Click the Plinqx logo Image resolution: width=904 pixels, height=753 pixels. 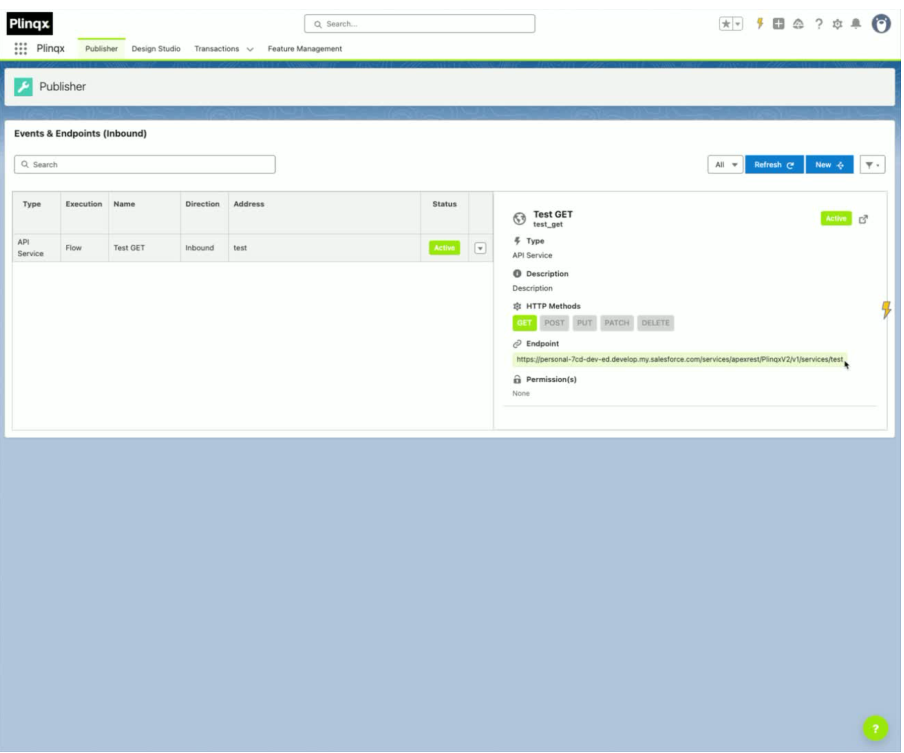[29, 24]
